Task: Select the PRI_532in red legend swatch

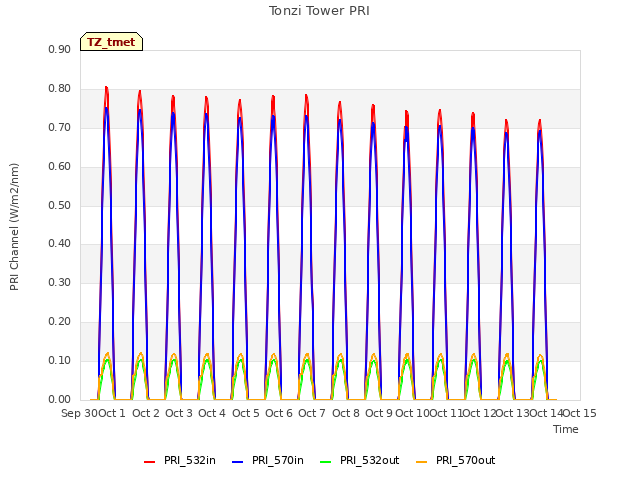Action: coord(149,461)
